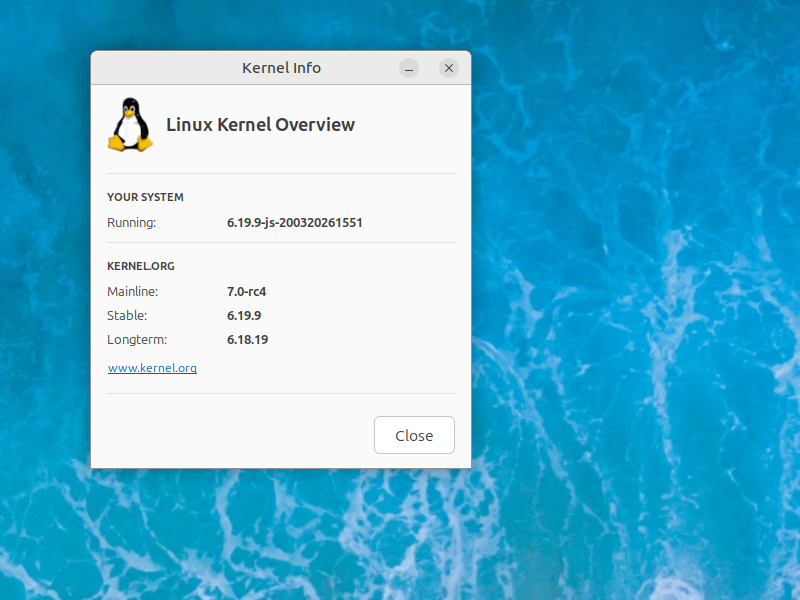This screenshot has height=600, width=800.
Task: Select the longterm version 6.18.19
Action: tap(247, 339)
